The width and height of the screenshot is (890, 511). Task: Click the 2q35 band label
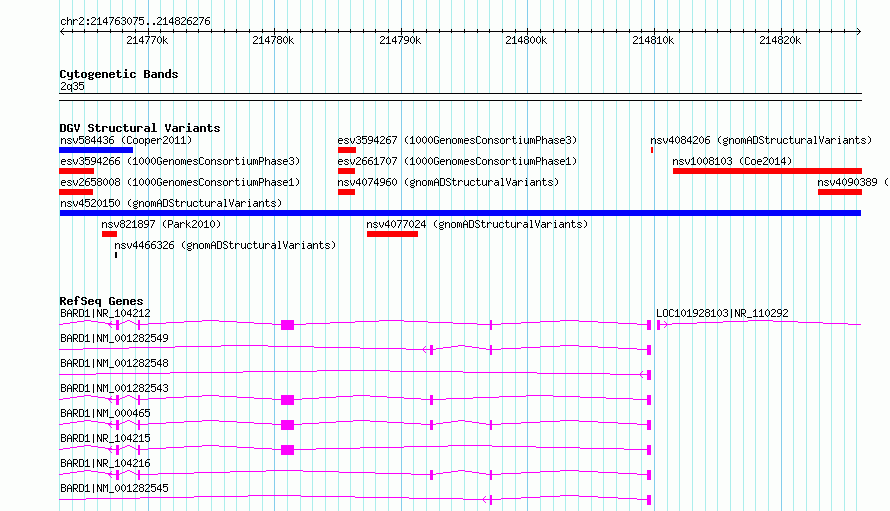pos(72,86)
